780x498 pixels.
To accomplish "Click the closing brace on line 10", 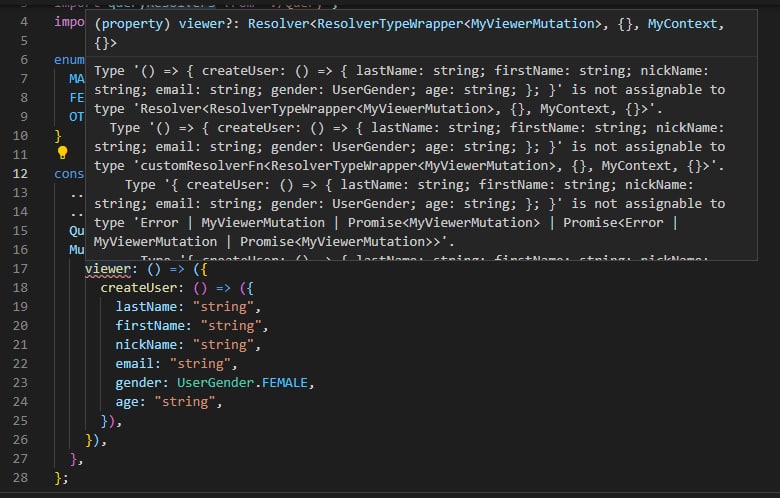I will 58,136.
